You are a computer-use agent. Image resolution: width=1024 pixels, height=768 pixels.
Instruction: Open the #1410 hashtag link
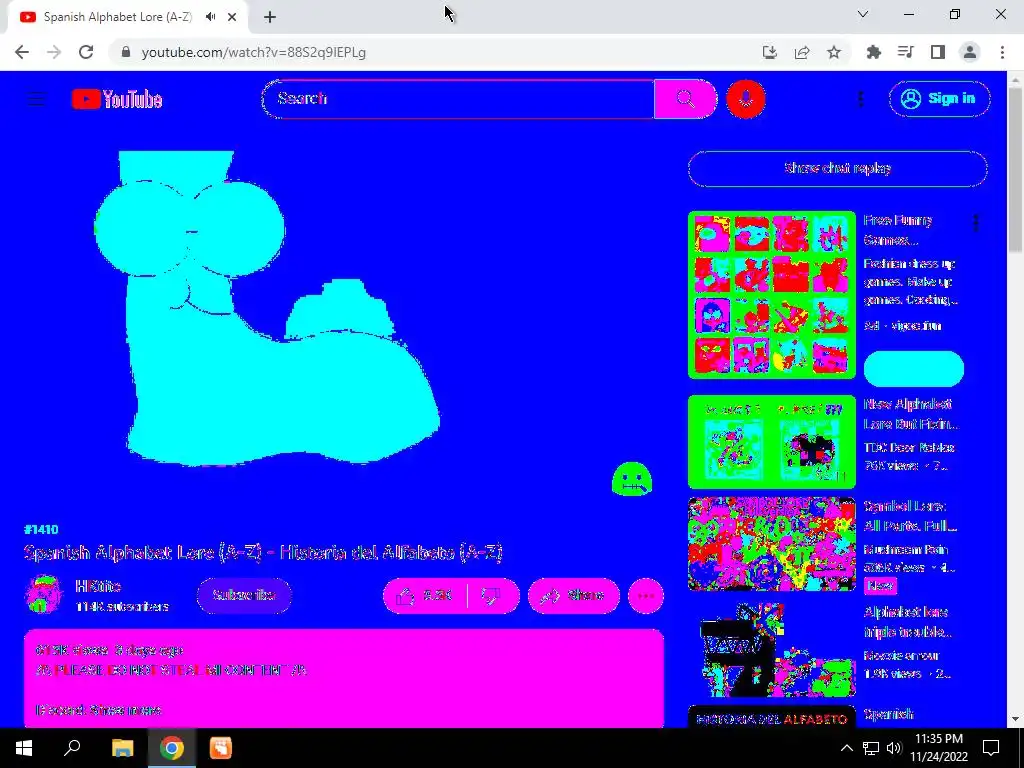40,530
